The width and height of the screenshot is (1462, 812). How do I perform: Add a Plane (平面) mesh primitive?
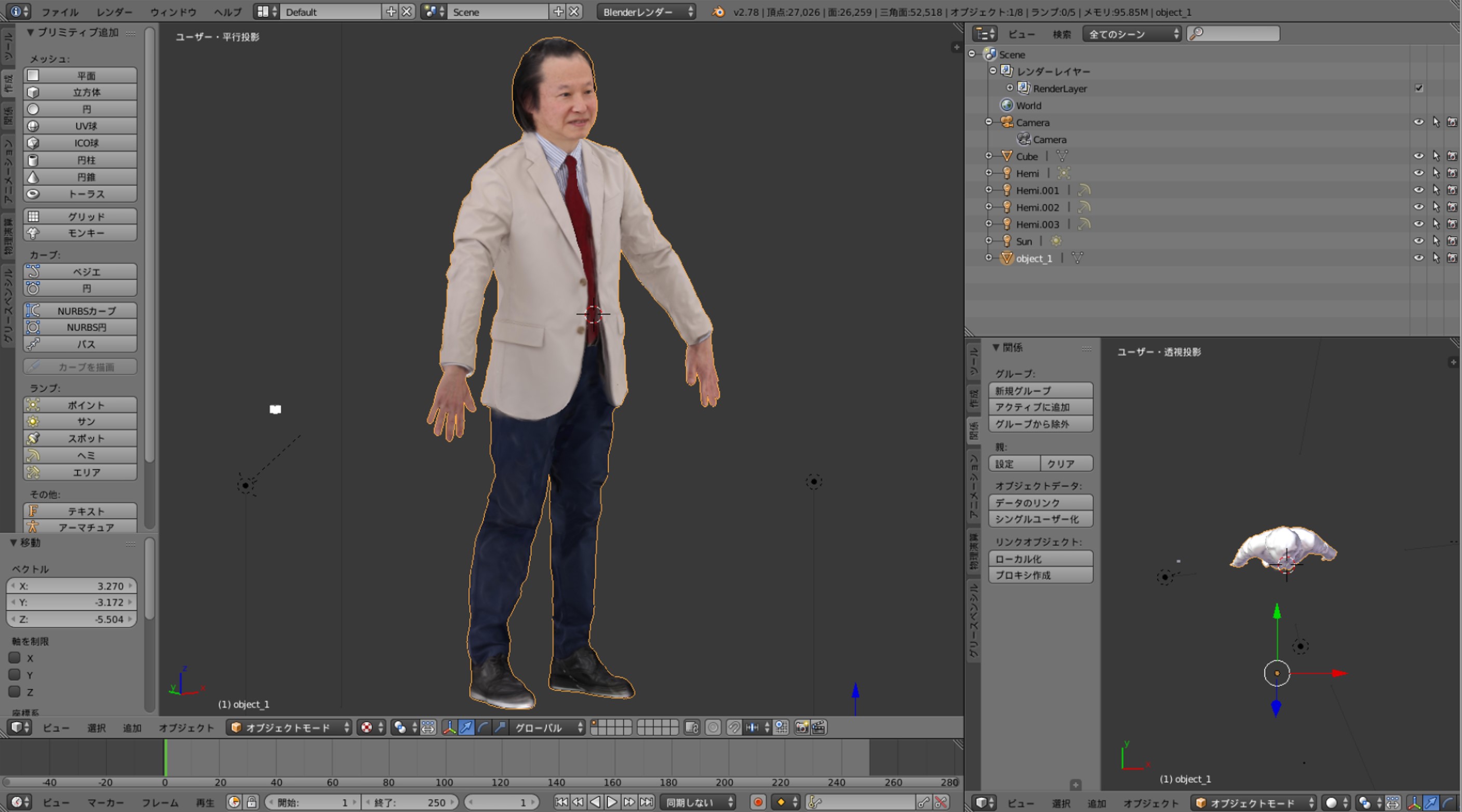[80, 75]
